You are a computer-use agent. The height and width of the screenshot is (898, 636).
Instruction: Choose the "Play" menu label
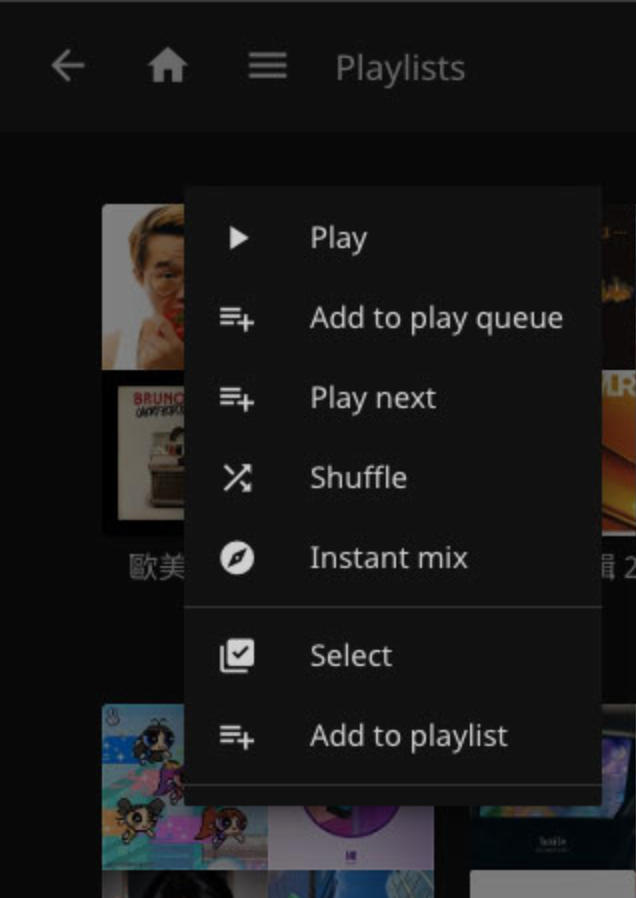tap(338, 238)
